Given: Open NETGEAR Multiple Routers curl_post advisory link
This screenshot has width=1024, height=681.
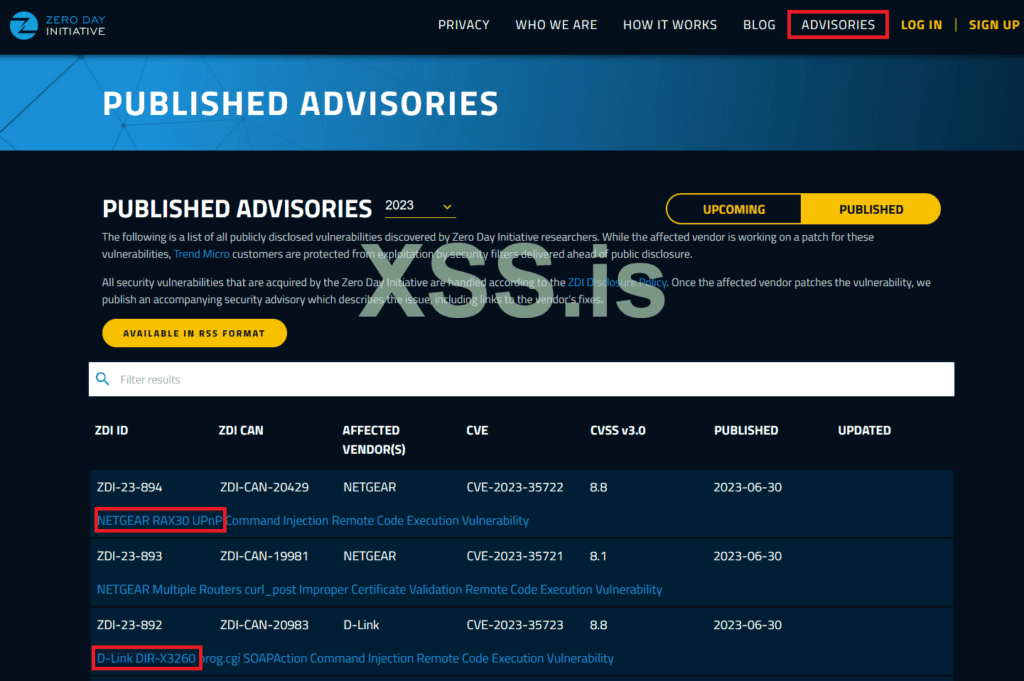Looking at the screenshot, I should pyautogui.click(x=379, y=590).
